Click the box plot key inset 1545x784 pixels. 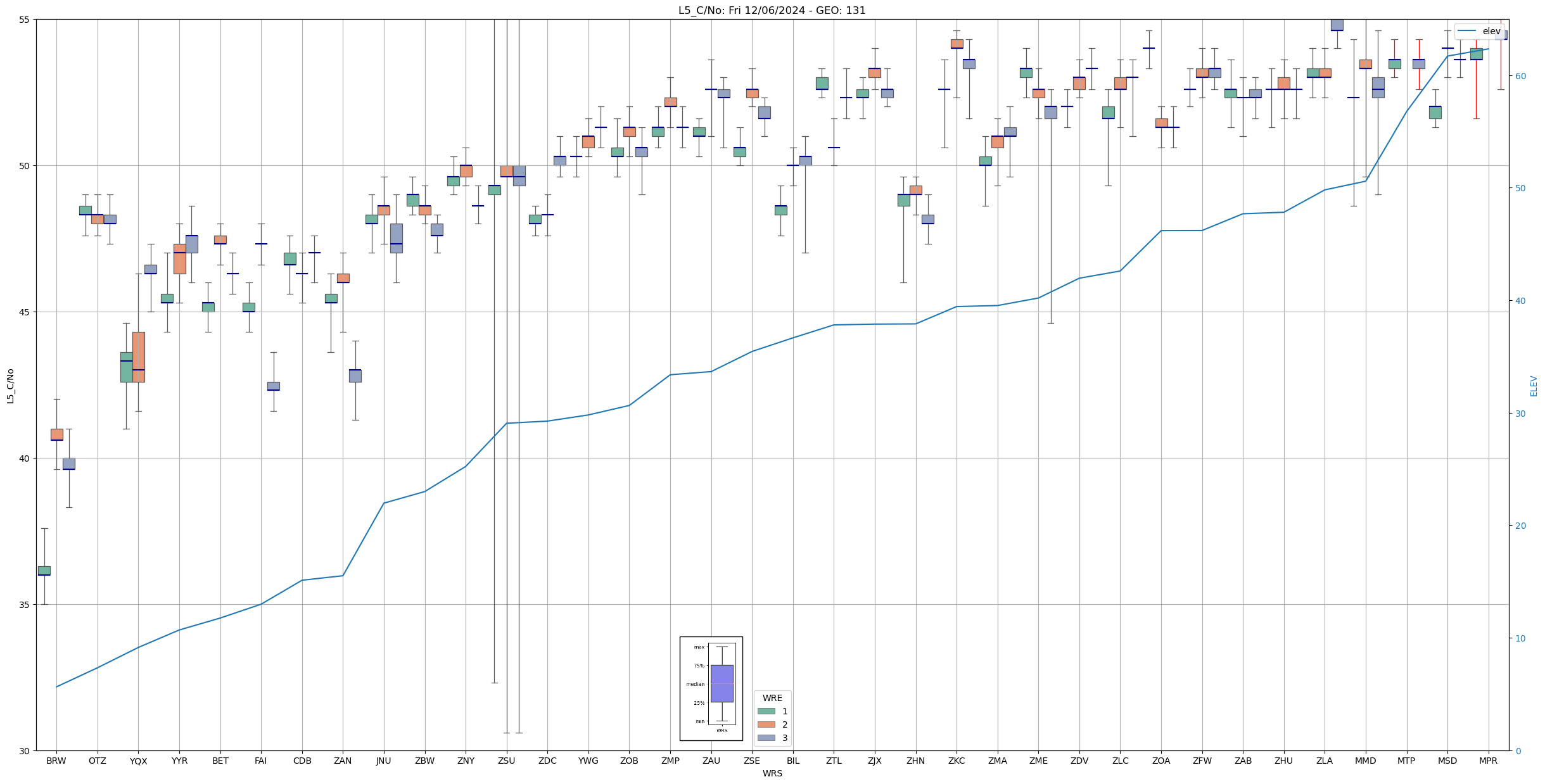tap(711, 688)
